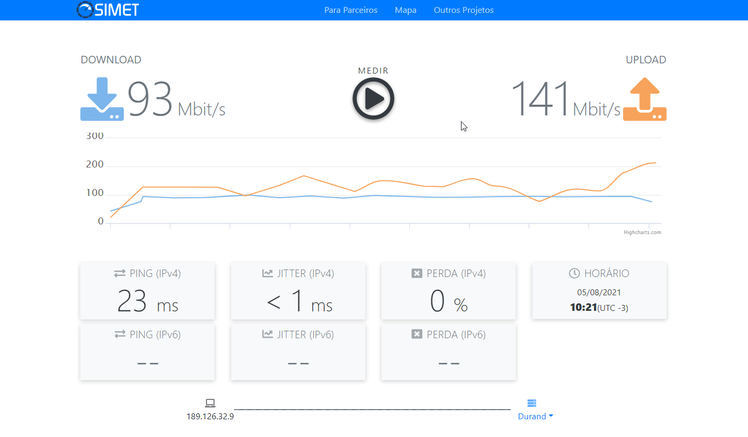Click the 93 Mbit/s download speed
748x437 pixels.
[x=177, y=99]
